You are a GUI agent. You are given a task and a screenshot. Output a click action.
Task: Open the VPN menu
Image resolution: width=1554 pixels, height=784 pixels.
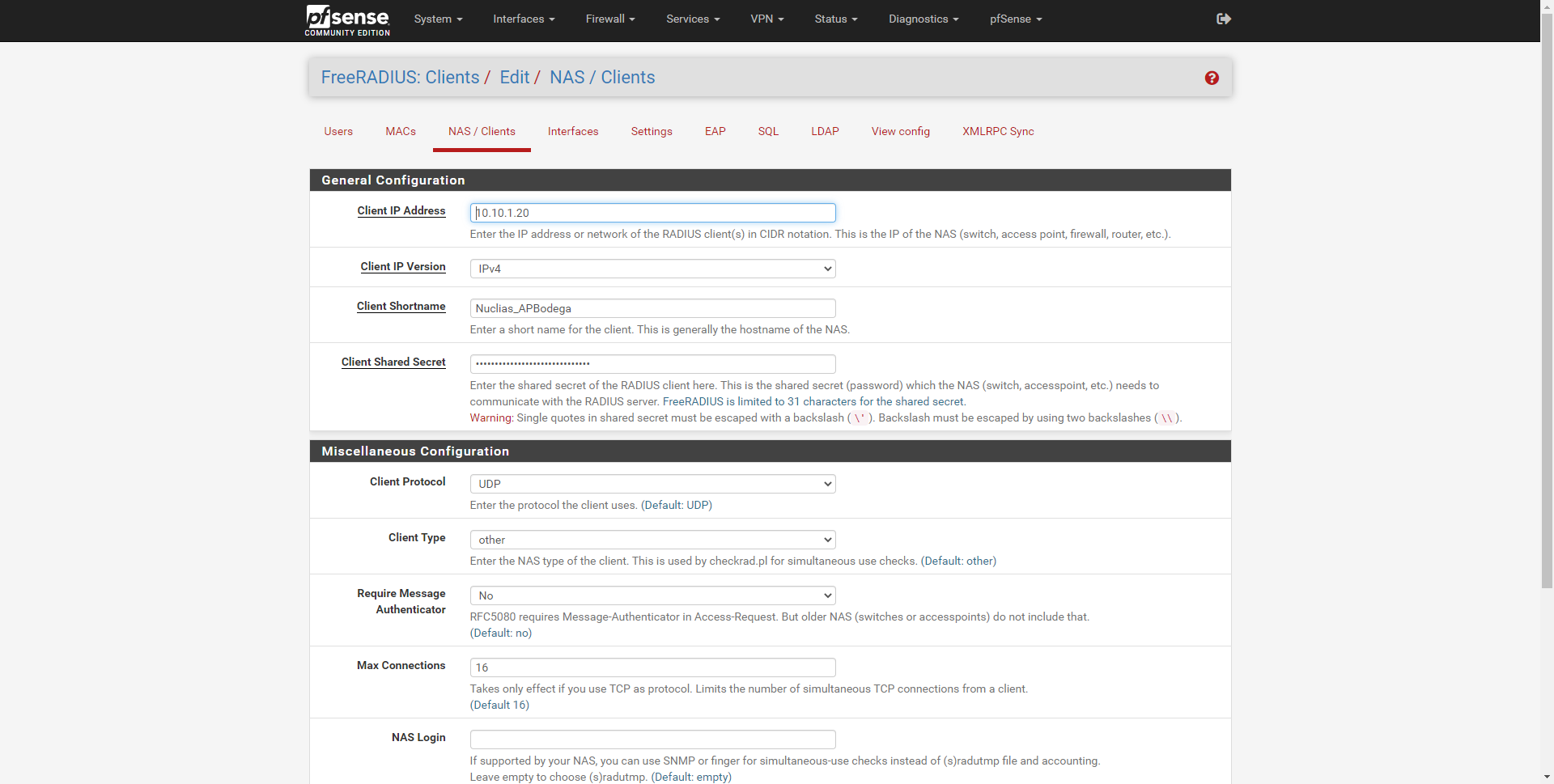(767, 19)
